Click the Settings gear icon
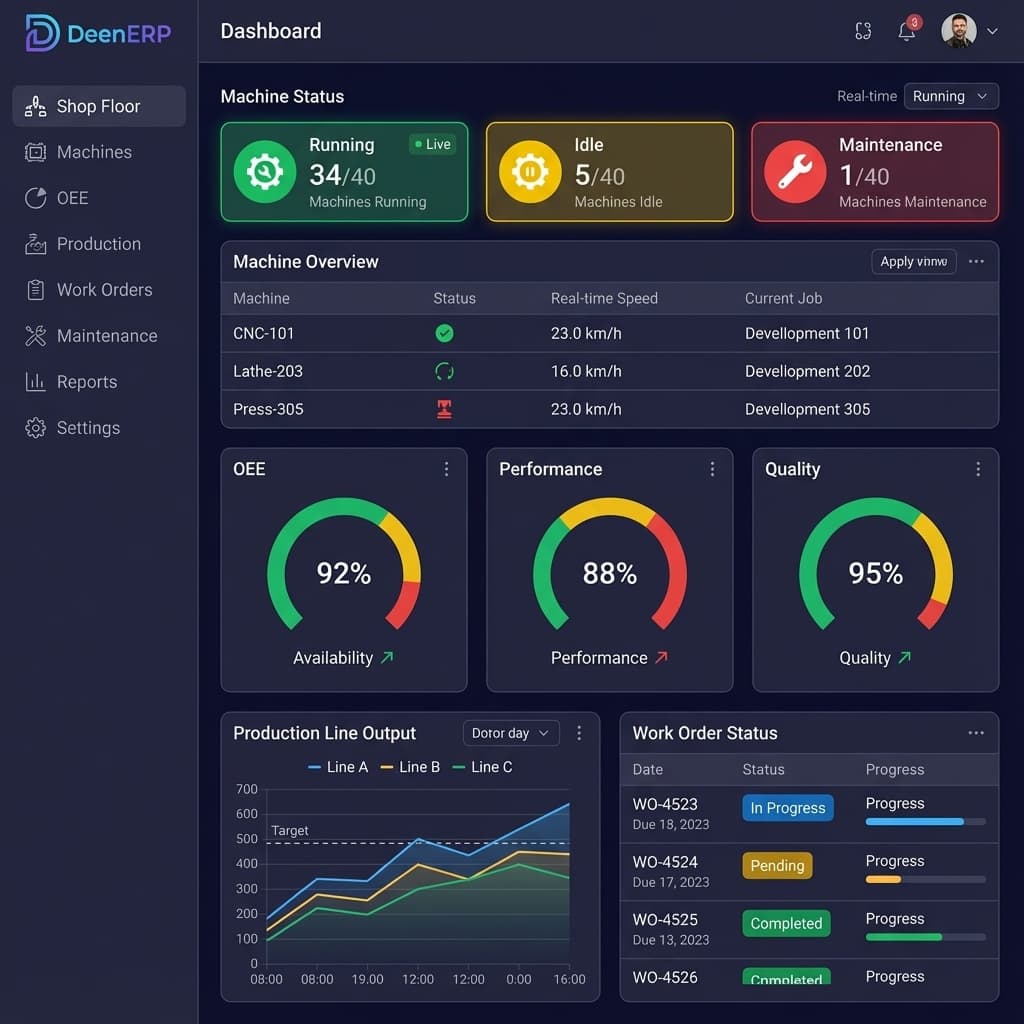The image size is (1024, 1024). pyautogui.click(x=35, y=428)
